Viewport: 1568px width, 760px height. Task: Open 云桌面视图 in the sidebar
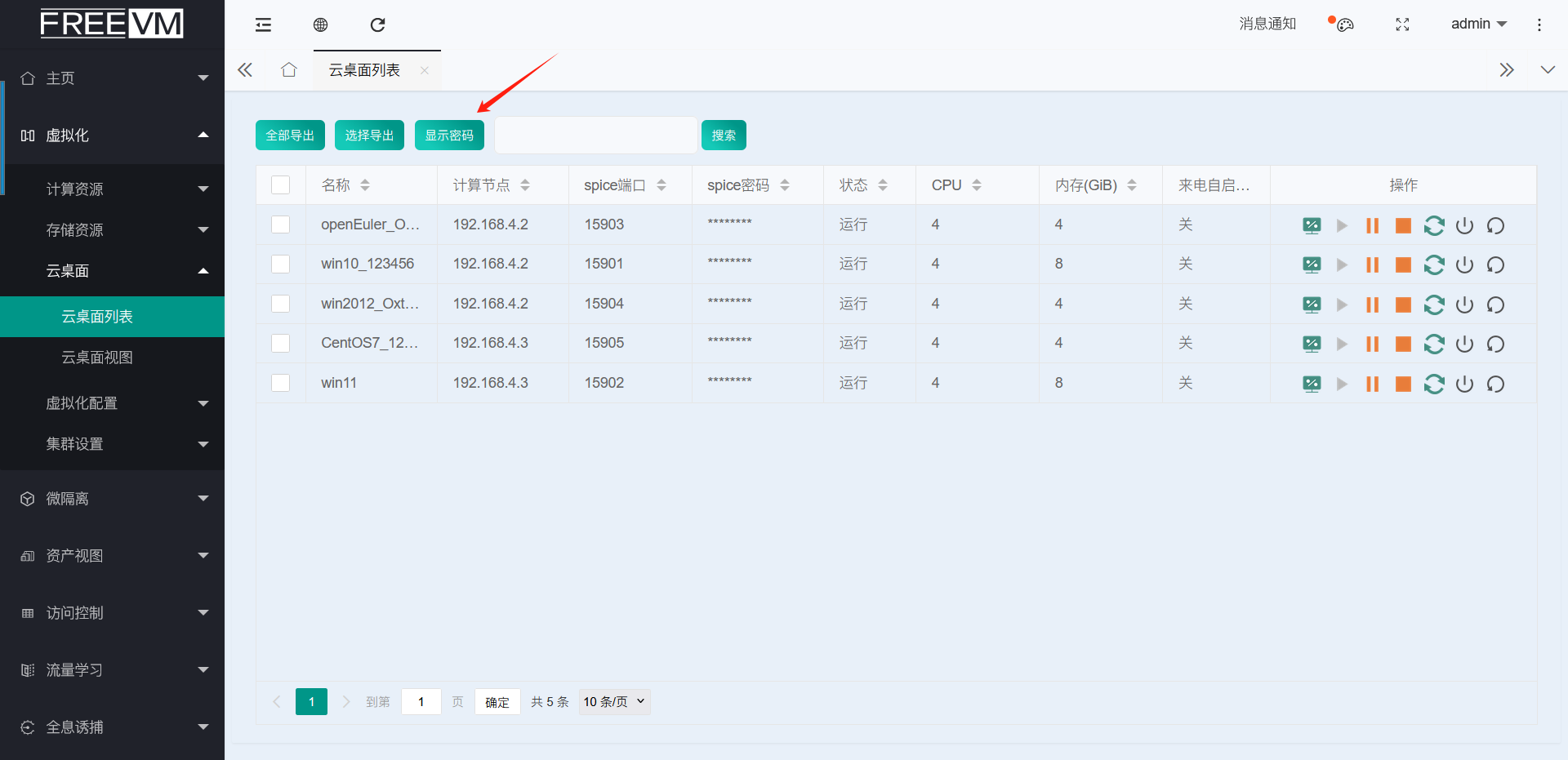point(97,358)
